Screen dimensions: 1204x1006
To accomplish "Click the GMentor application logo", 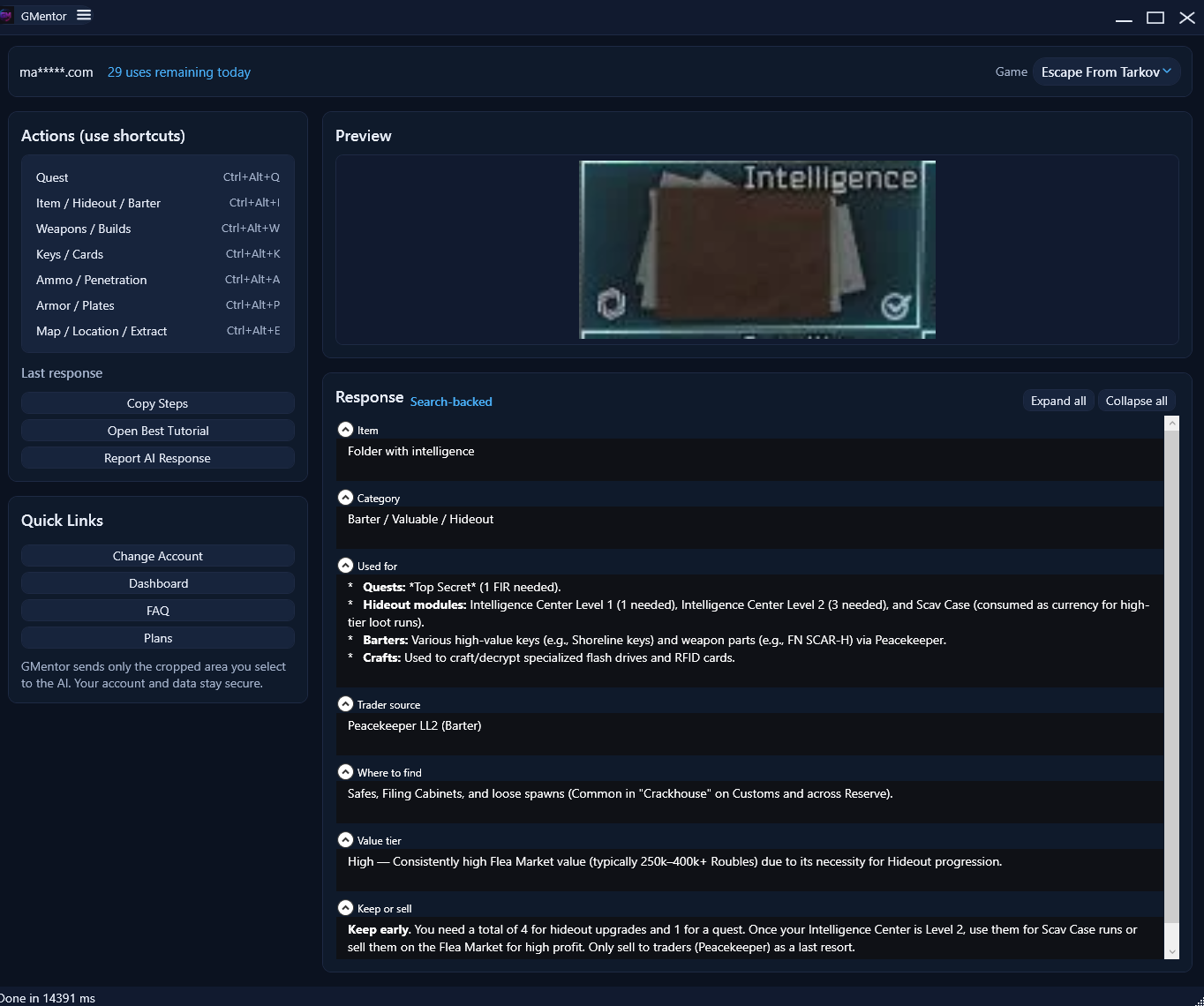I will click(8, 15).
